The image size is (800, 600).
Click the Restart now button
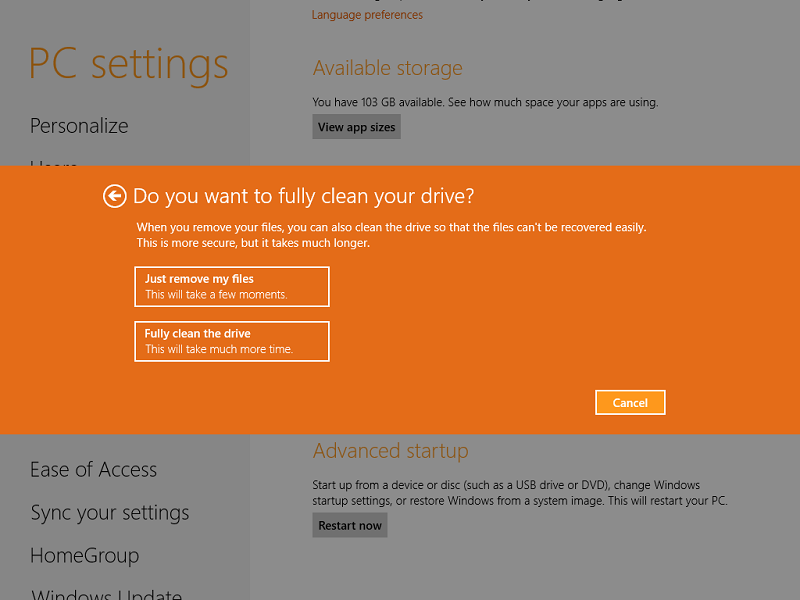click(350, 525)
